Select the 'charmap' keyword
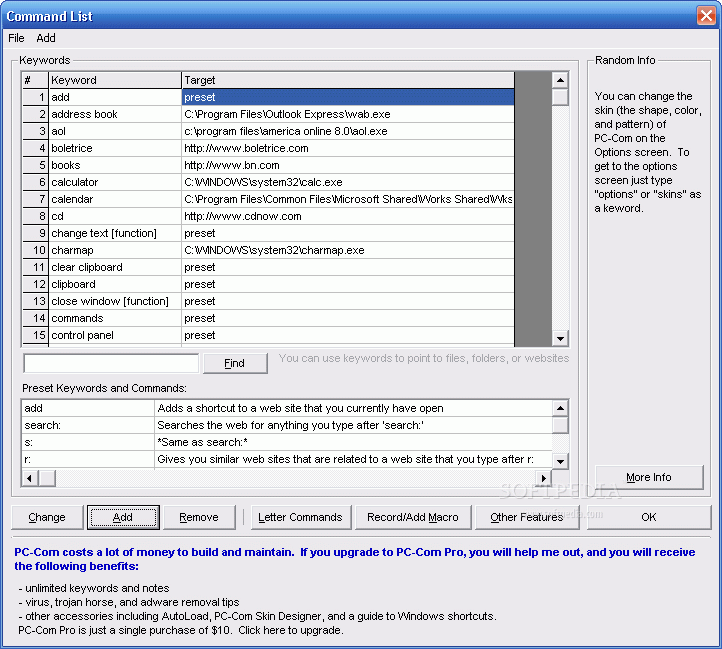 [x=115, y=251]
